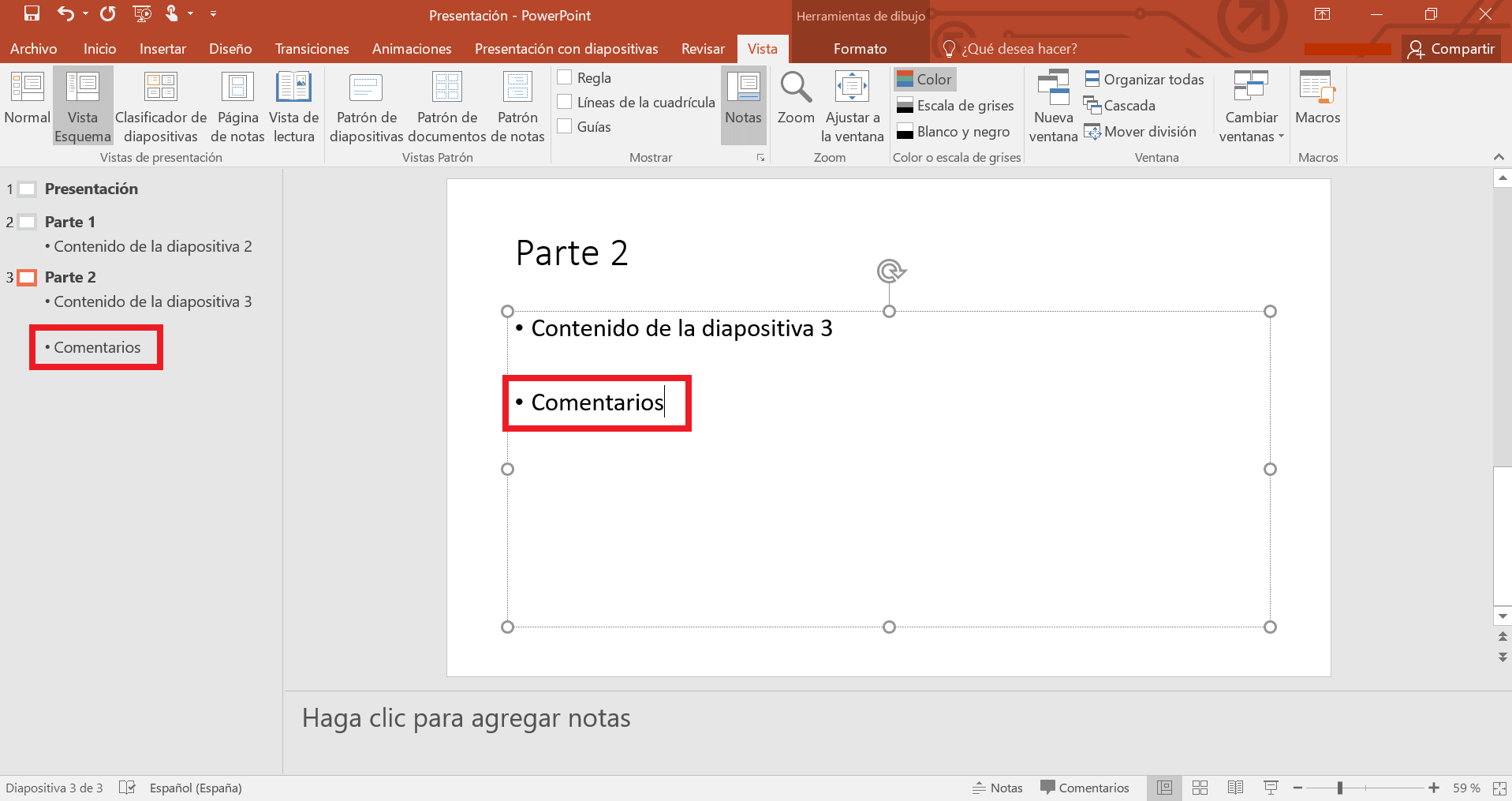Viewport: 1512px width, 801px height.
Task: Enable the Guías checkbox
Action: pos(565,126)
